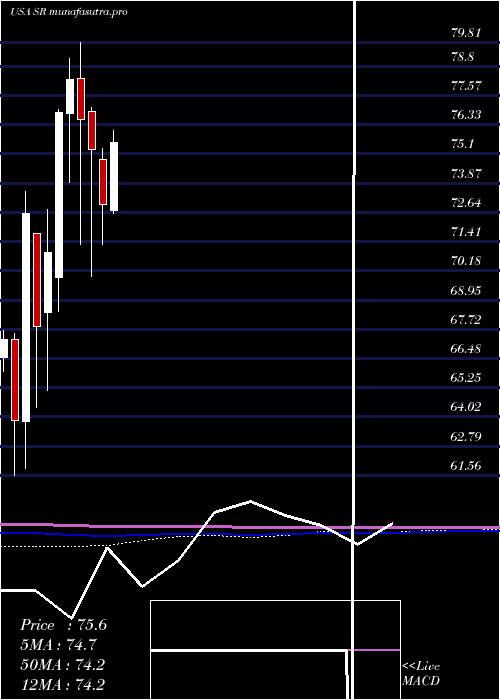Click the 67.72 price axis label
500x700 pixels.
pos(466,320)
